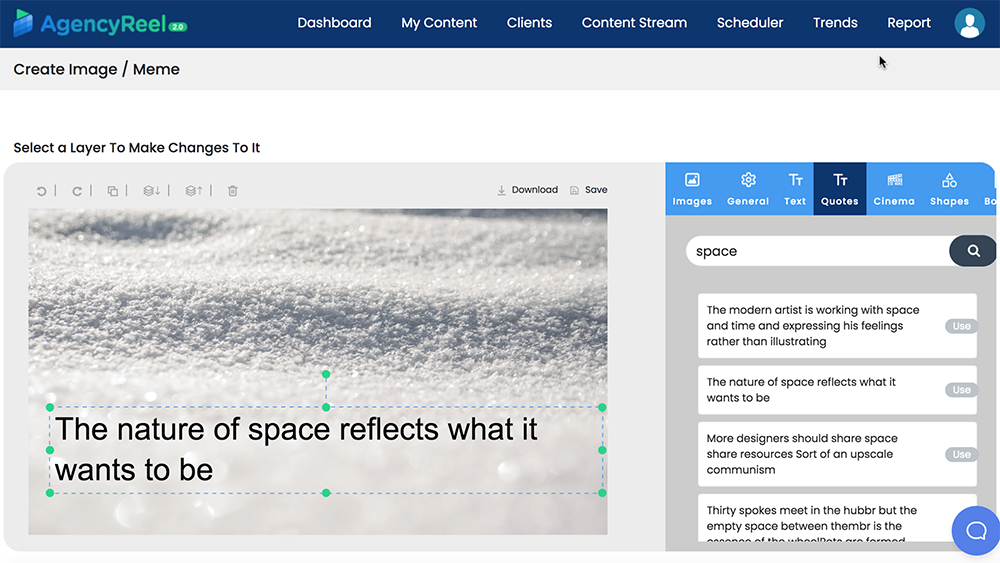Select the Cinema tab

pos(894,188)
